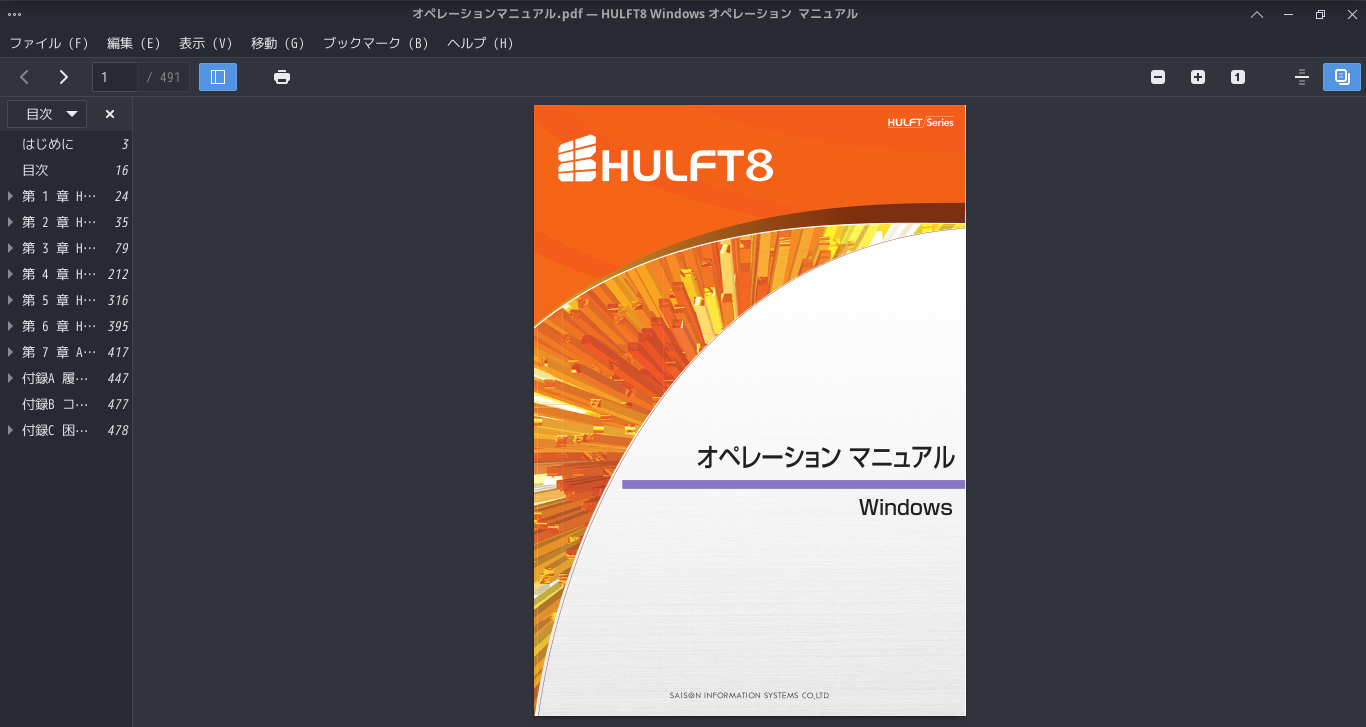Expand the 第 6 章 outline entry
This screenshot has height=727, width=1366.
point(11,326)
